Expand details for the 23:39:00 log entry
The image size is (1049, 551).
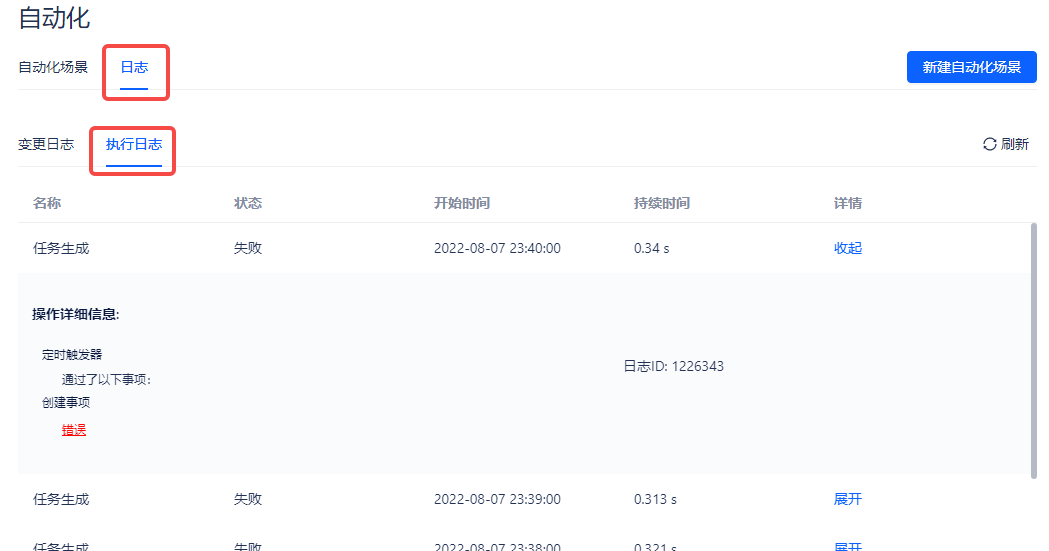coord(847,499)
